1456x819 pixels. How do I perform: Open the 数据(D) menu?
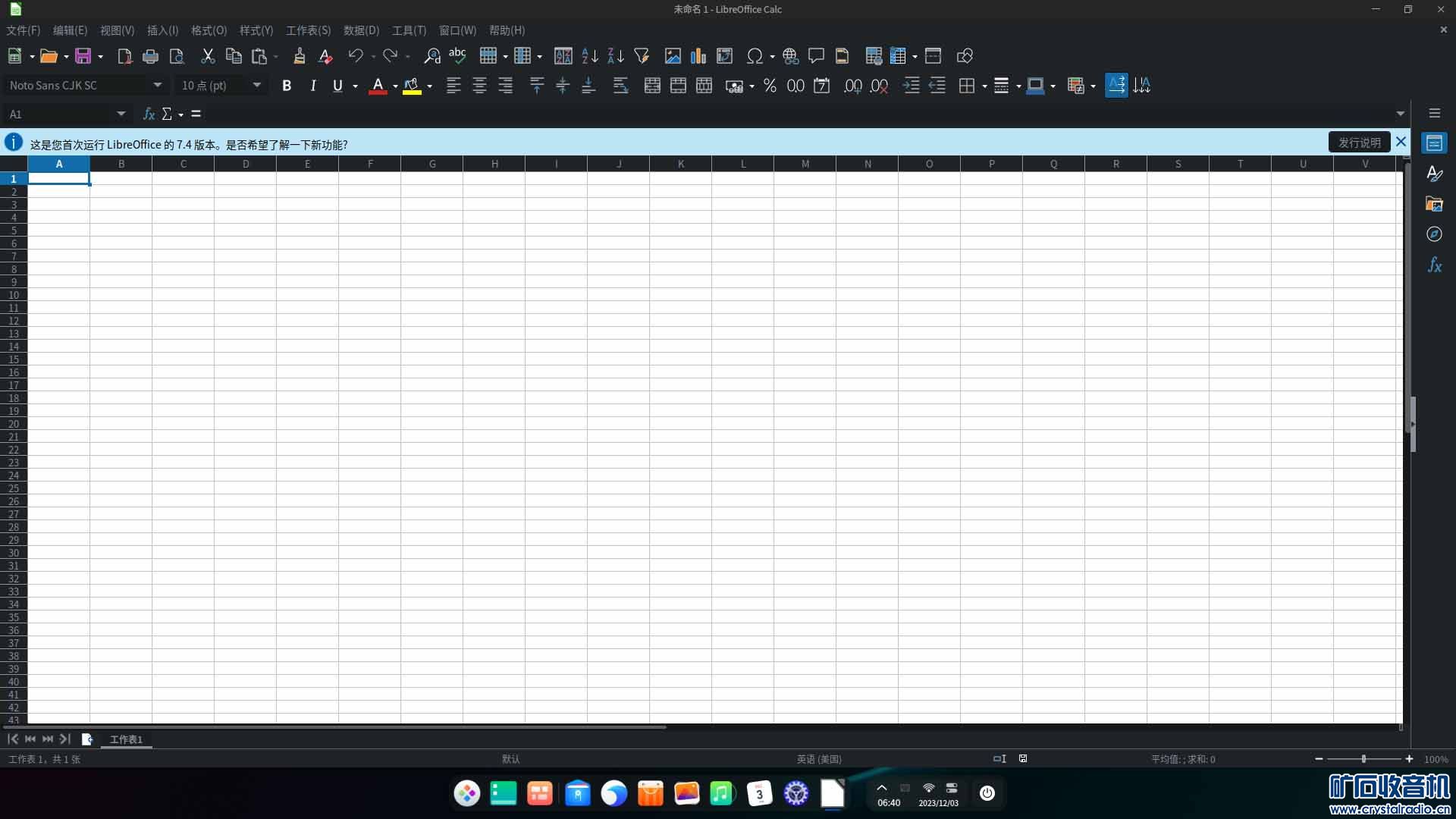tap(361, 30)
